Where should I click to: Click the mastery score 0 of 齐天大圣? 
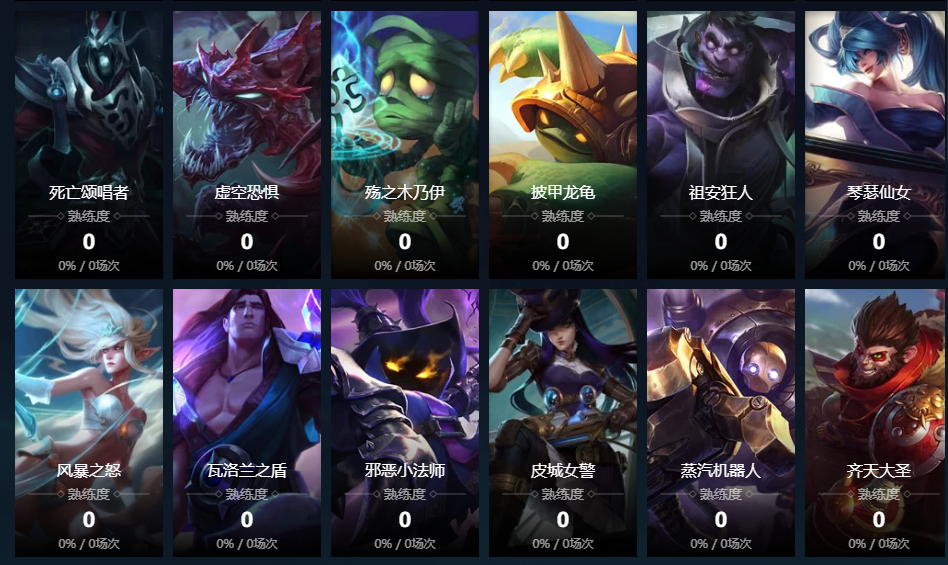878,520
